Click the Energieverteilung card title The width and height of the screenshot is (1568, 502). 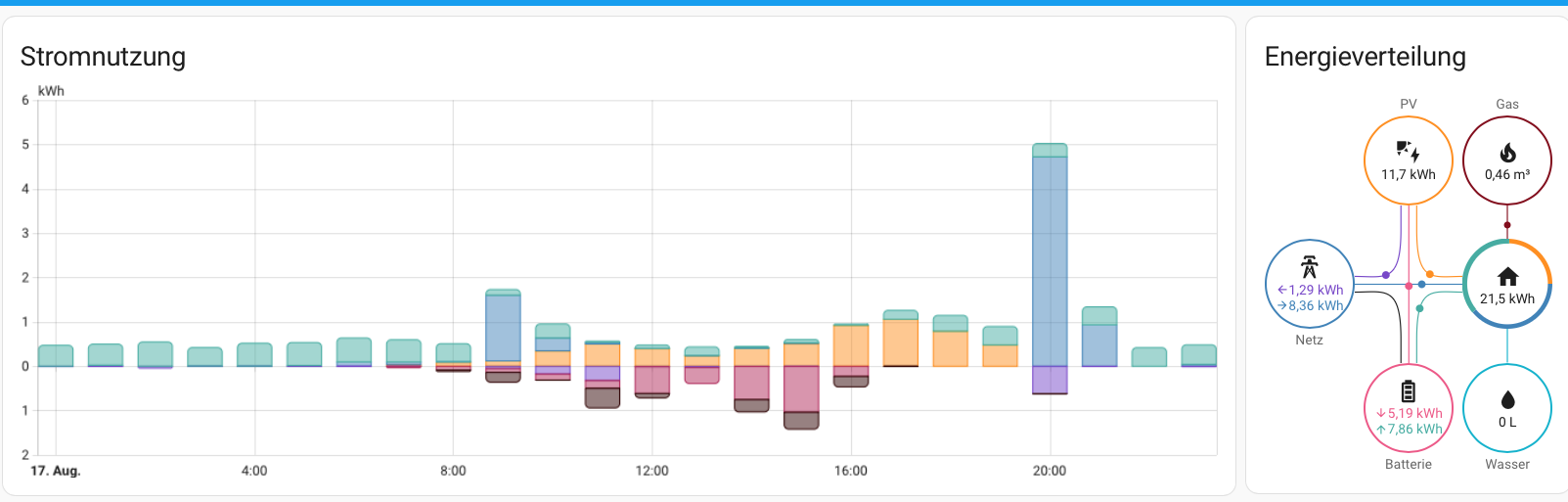tap(1365, 57)
